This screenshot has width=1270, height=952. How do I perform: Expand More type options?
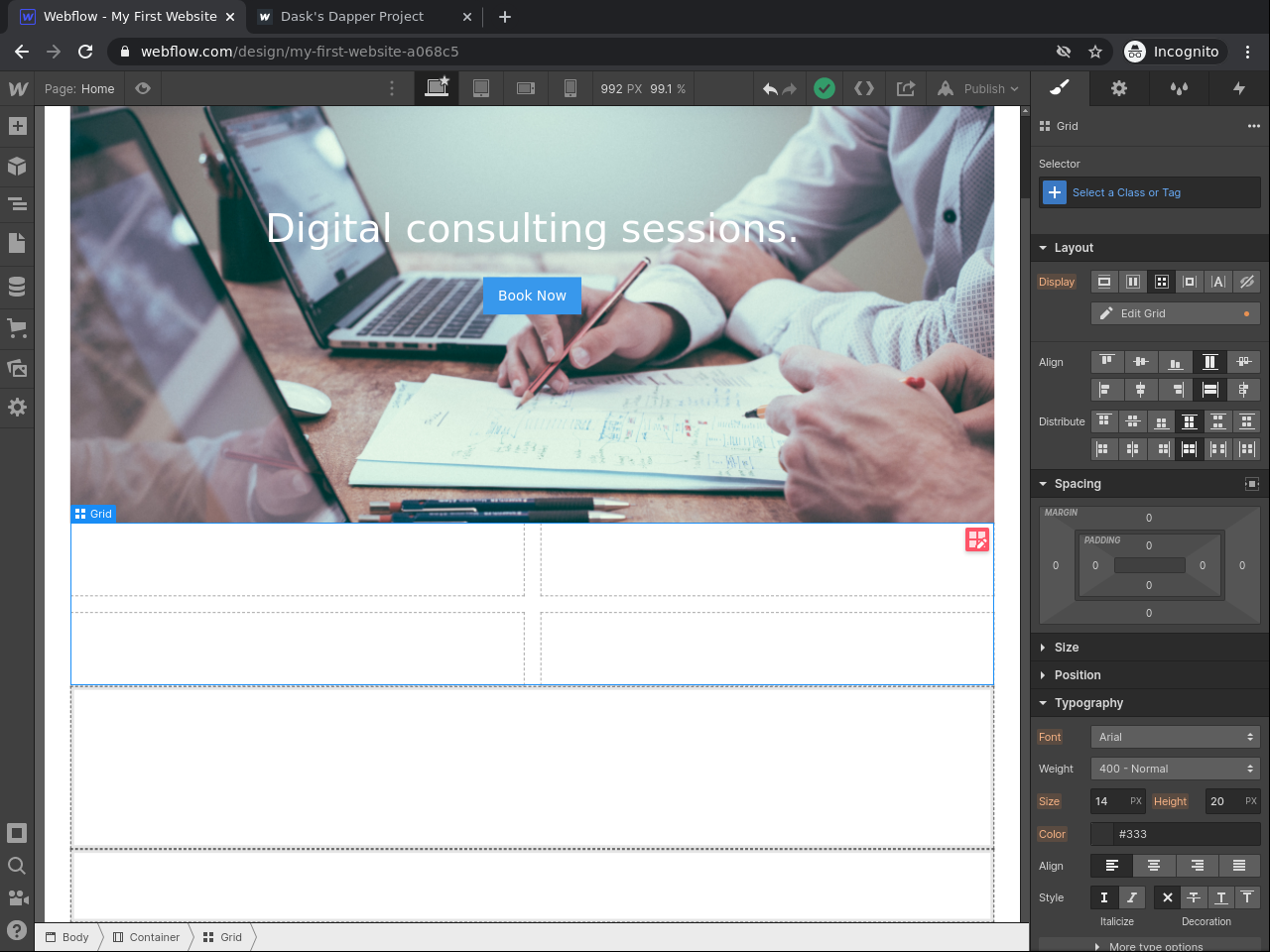[1150, 946]
